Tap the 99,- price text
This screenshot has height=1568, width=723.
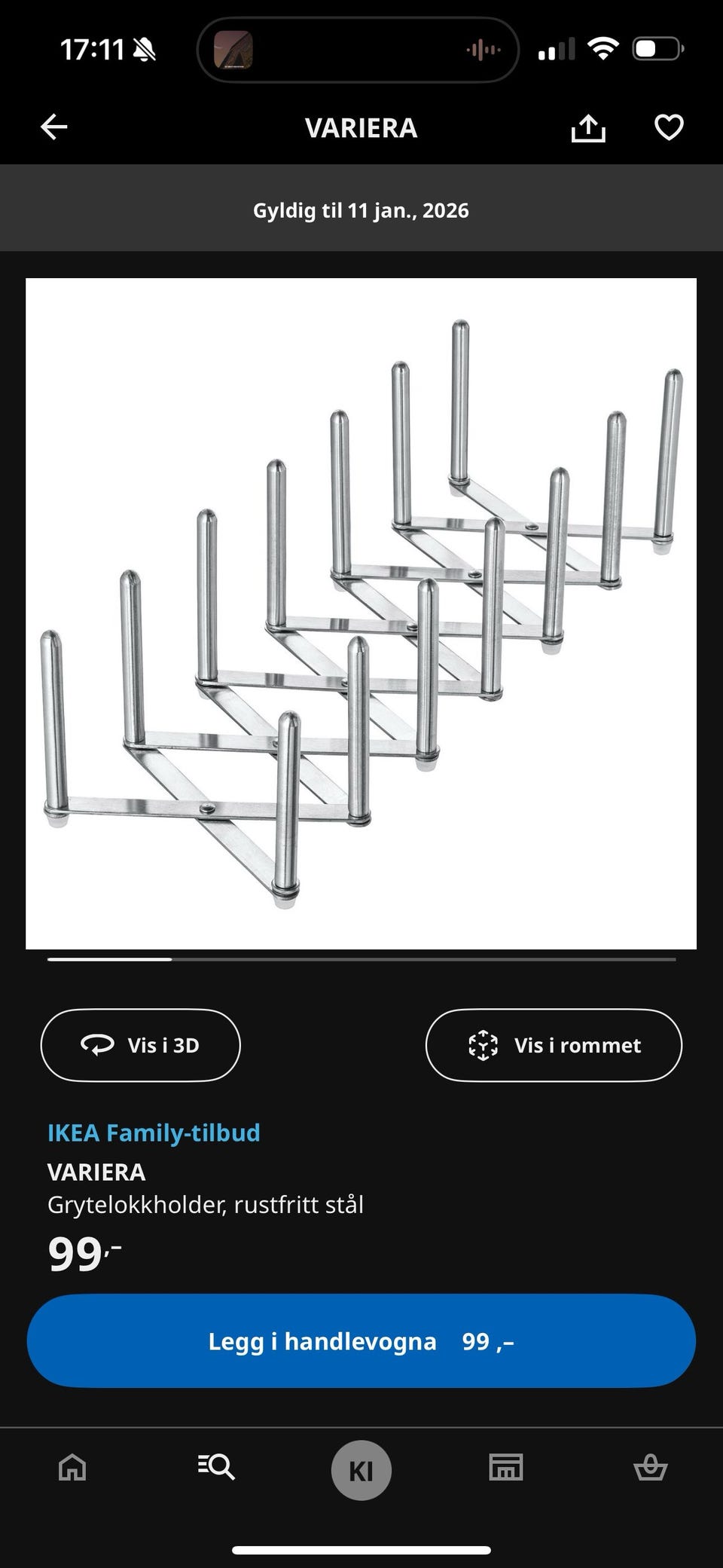(84, 1254)
